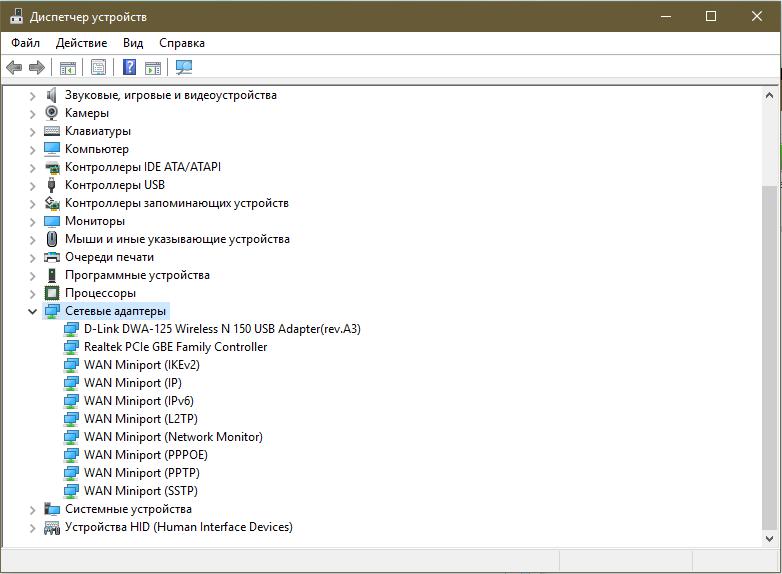
Task: Click the vertical scrollbar thumb
Action: pos(769,359)
